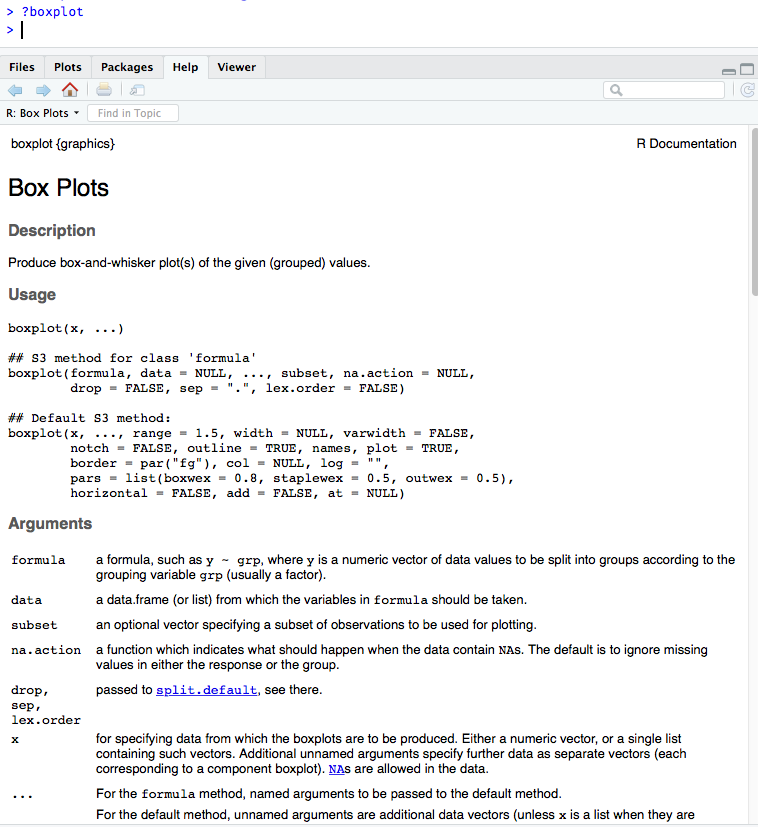Click the forward arrow in Help toolbar
The height and width of the screenshot is (827, 758).
click(x=42, y=90)
